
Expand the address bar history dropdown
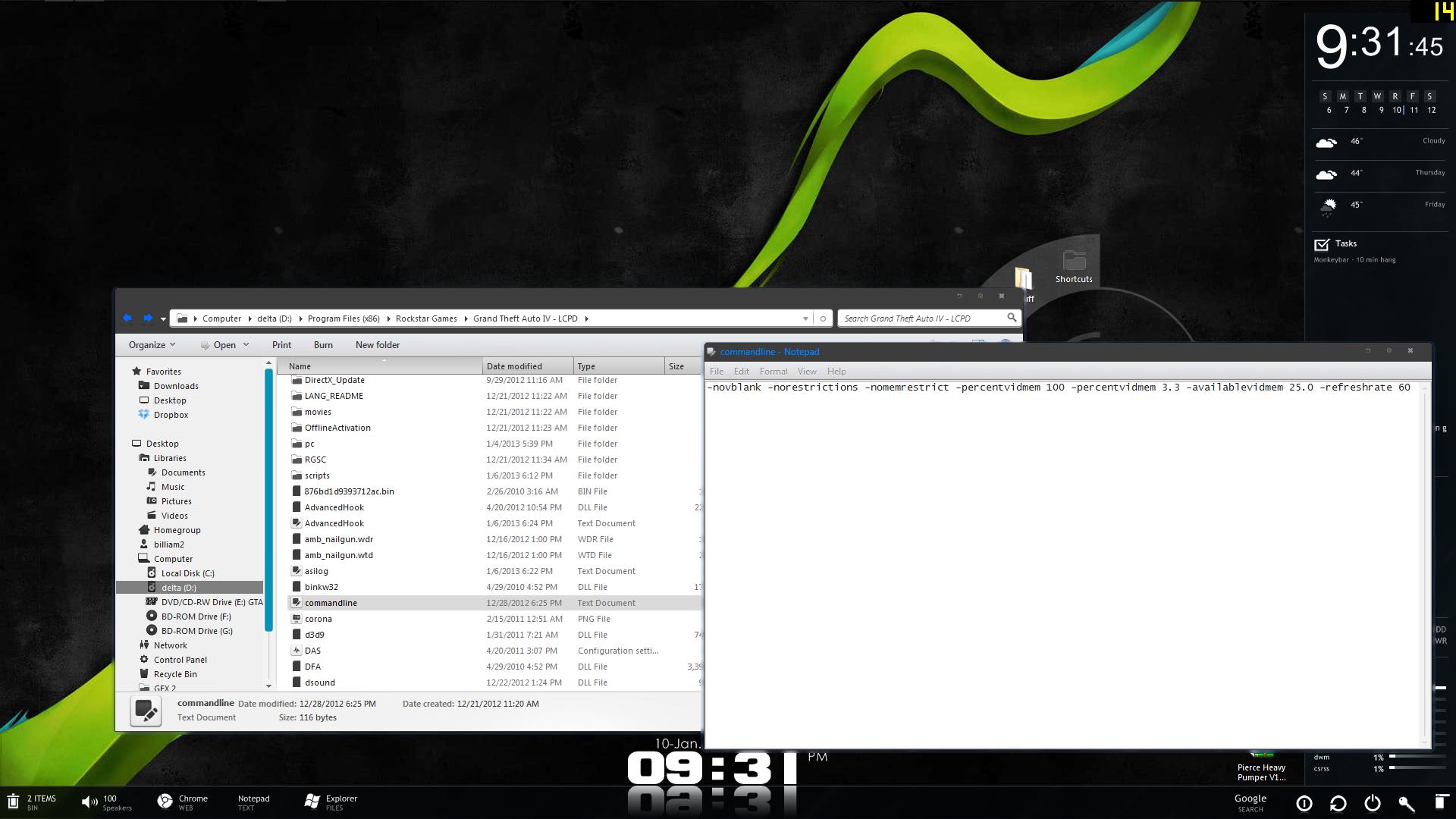(805, 318)
